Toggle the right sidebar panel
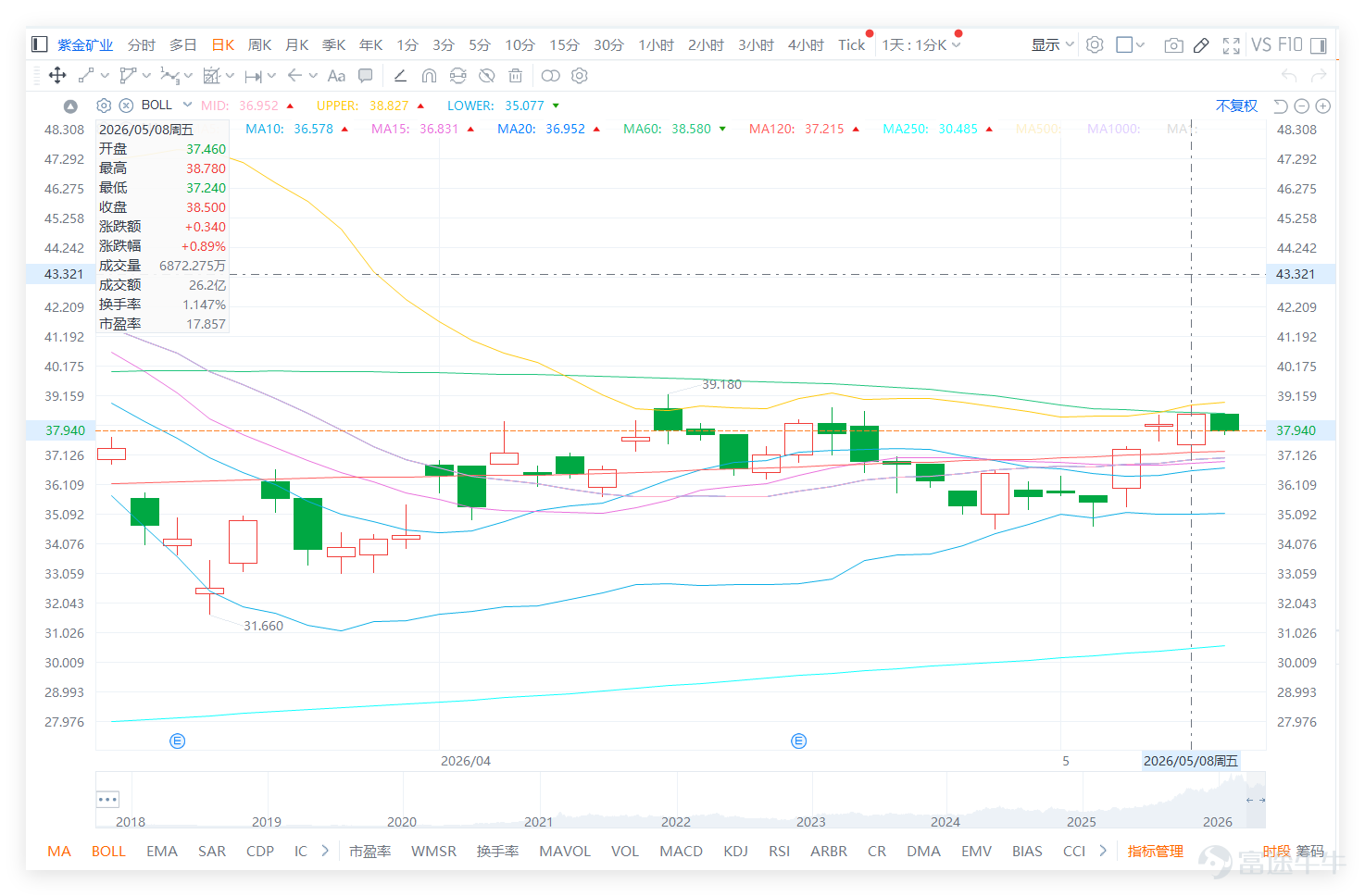The height and width of the screenshot is (896, 1365). point(1319,45)
